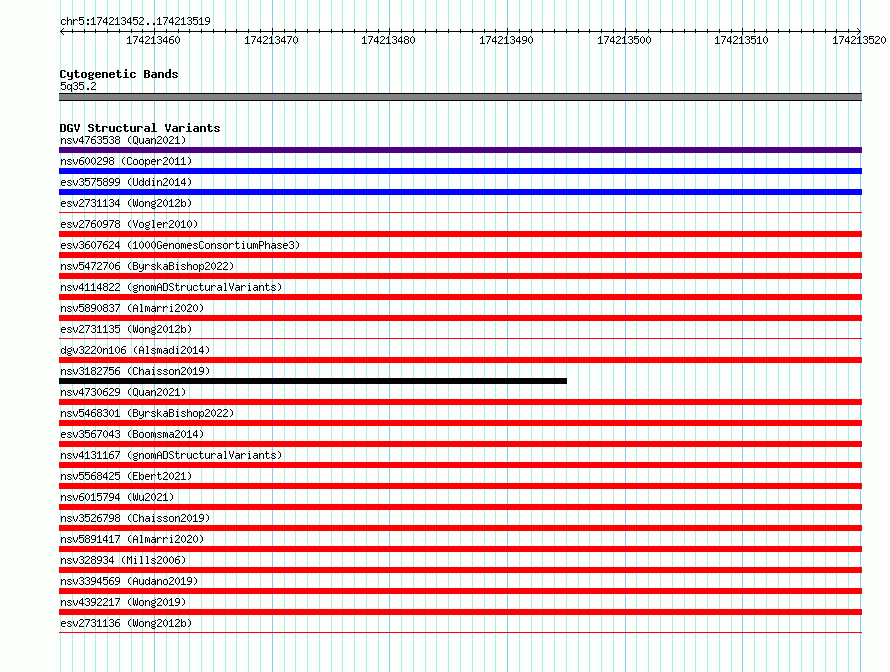890x672 pixels.
Task: Click the esv2731135 (Wong2012b) label
Action: pyautogui.click(x=126, y=329)
